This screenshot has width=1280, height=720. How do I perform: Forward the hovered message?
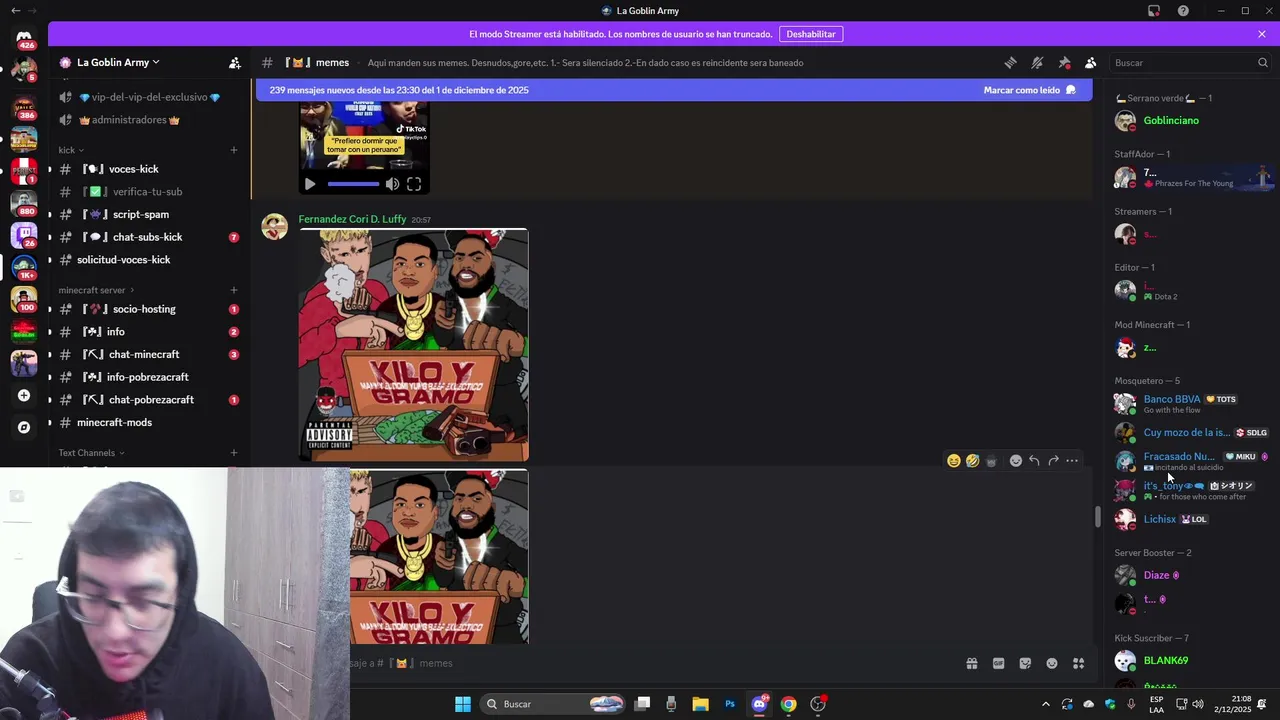[1053, 461]
